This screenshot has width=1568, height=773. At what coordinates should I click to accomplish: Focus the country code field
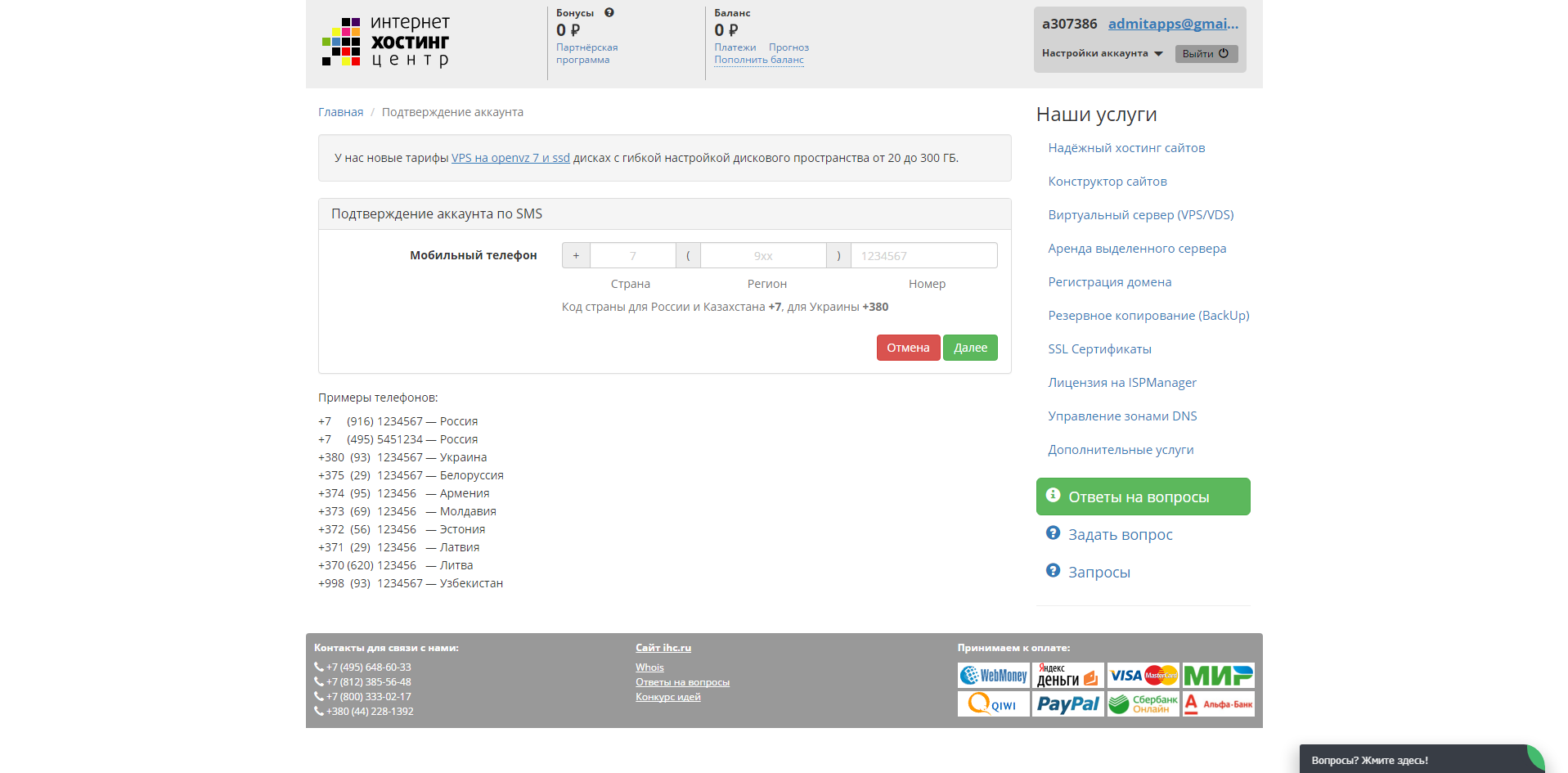(632, 255)
